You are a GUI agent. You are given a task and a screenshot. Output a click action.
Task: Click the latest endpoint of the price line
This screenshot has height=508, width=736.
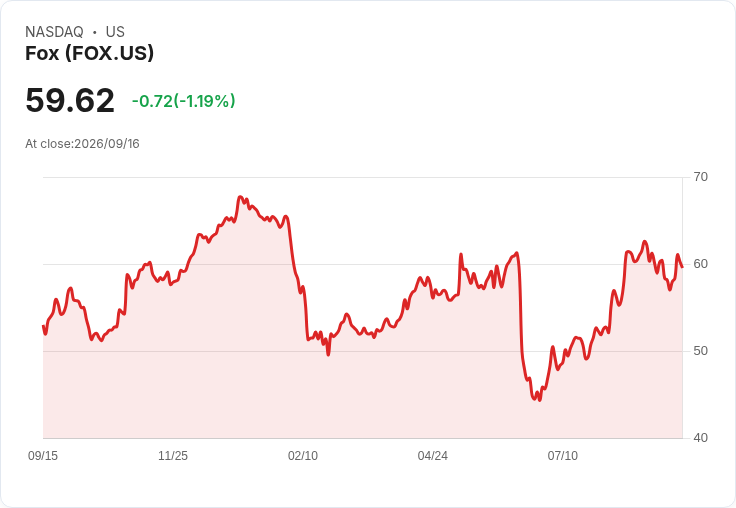pyautogui.click(x=682, y=267)
